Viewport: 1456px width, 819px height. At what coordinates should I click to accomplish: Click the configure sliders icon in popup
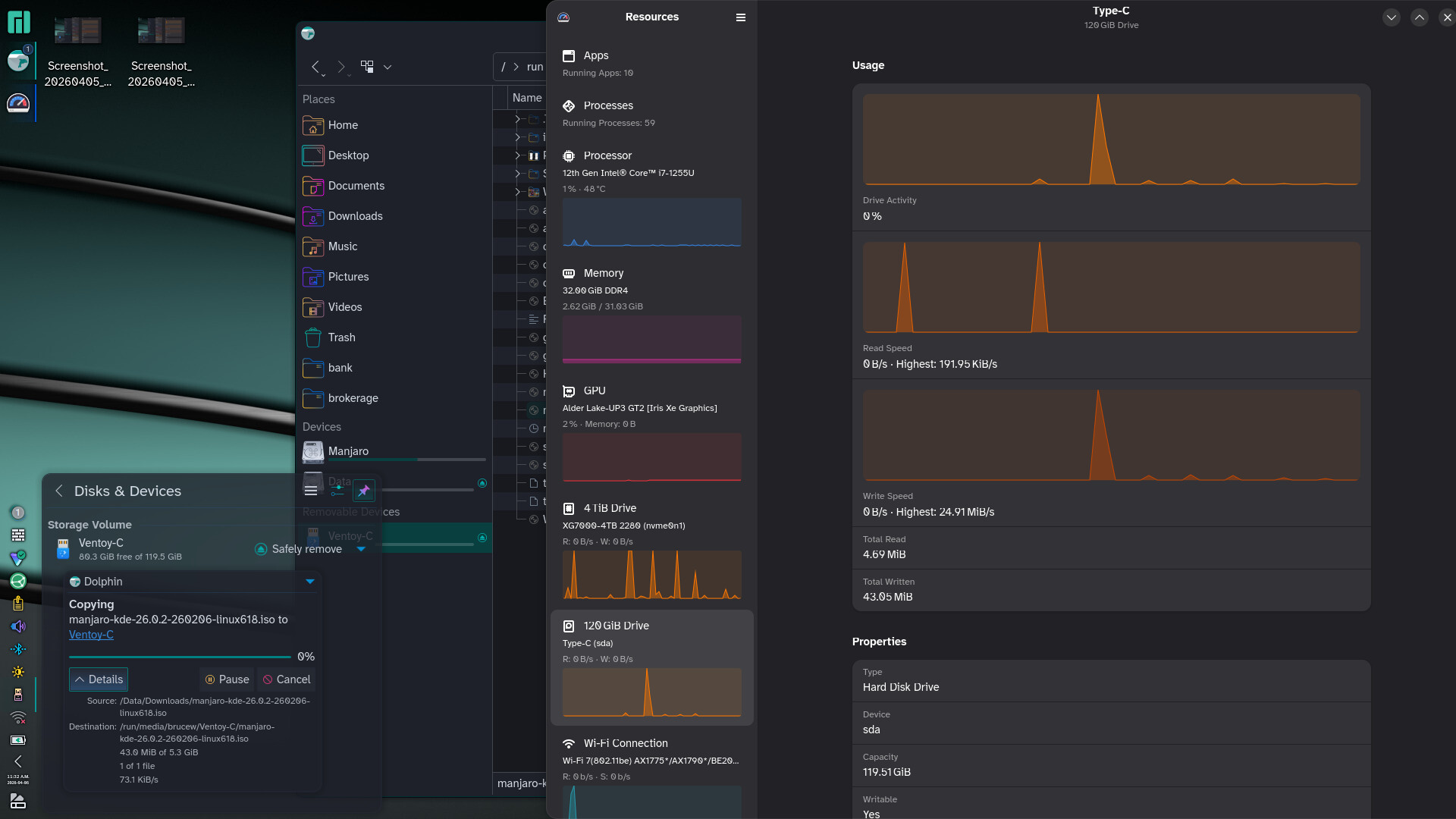pos(338,491)
